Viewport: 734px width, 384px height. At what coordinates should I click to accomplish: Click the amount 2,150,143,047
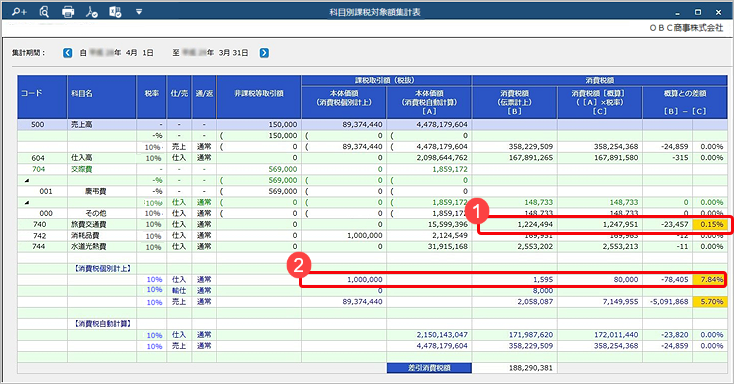pos(442,335)
